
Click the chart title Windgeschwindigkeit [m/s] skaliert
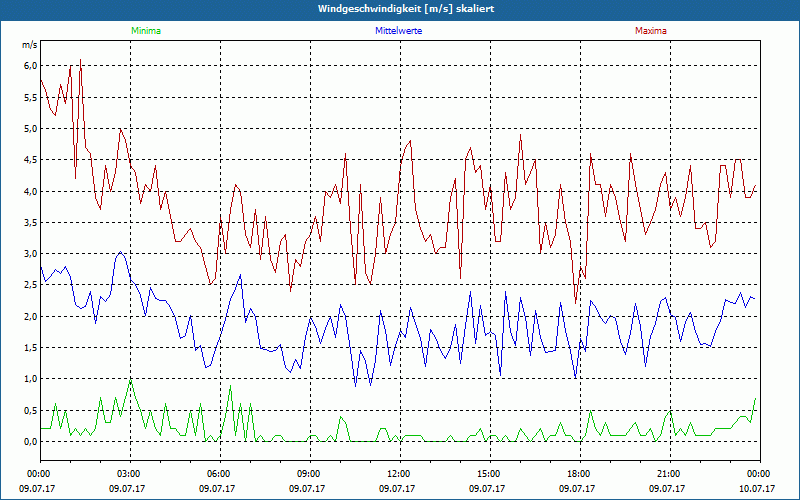click(x=406, y=9)
